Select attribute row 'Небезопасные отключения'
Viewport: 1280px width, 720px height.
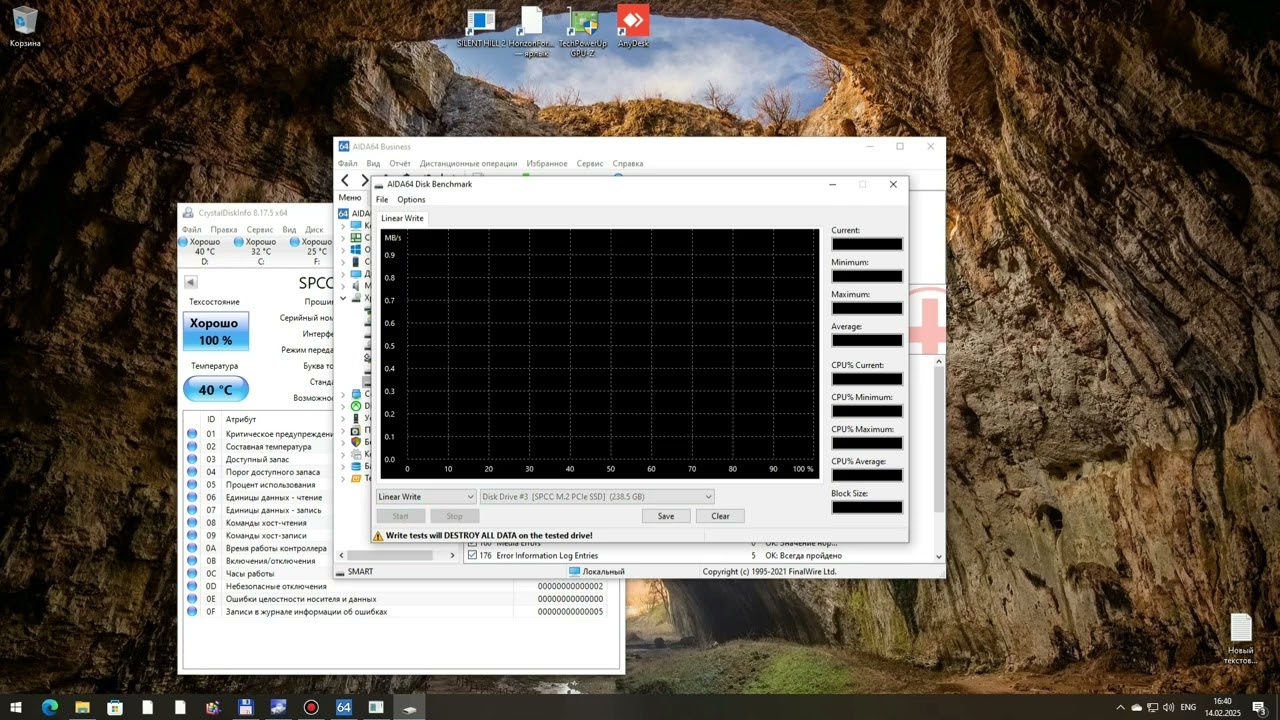click(x=397, y=586)
